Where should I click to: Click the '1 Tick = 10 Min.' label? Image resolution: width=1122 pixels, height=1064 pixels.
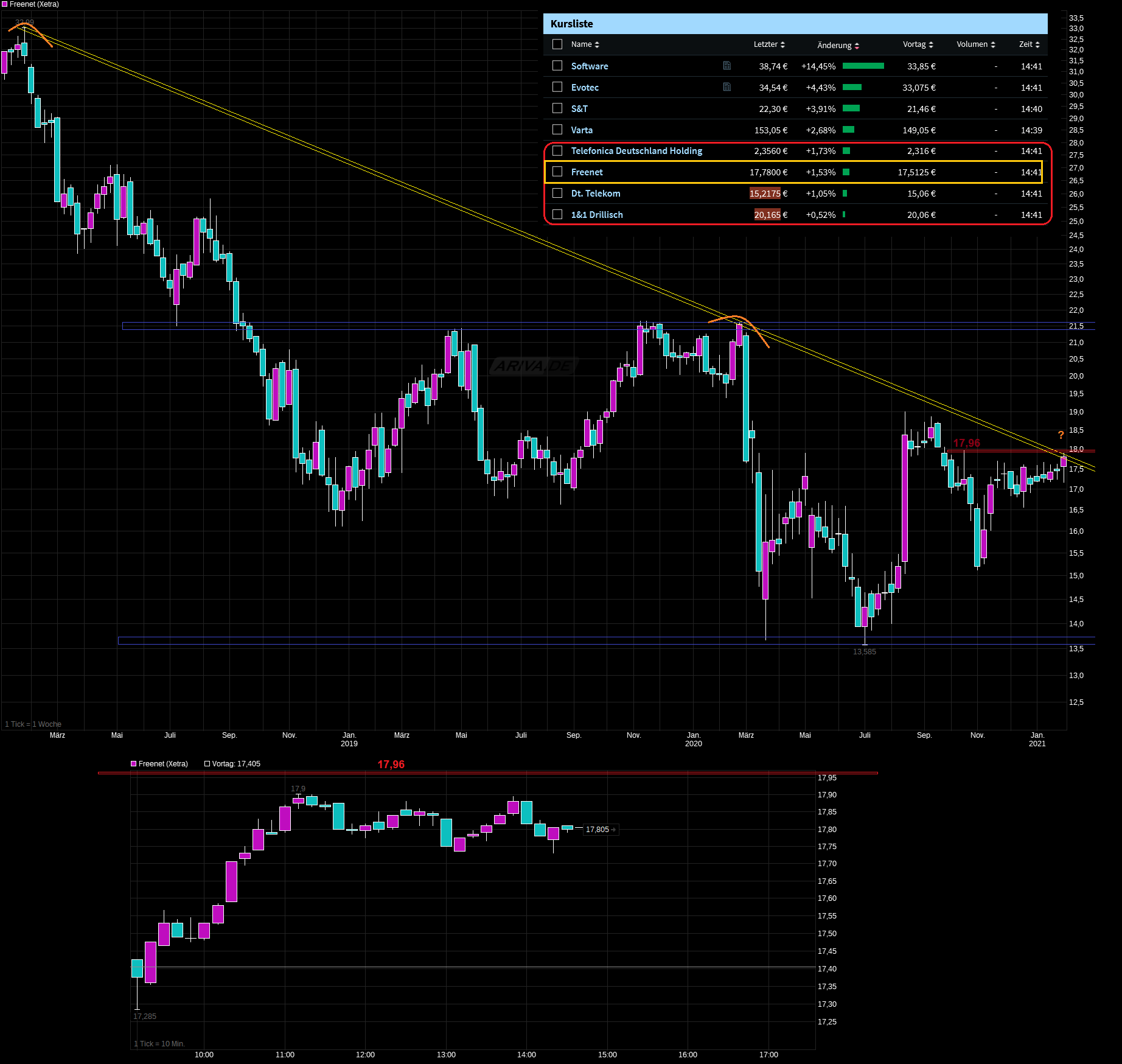click(159, 1044)
